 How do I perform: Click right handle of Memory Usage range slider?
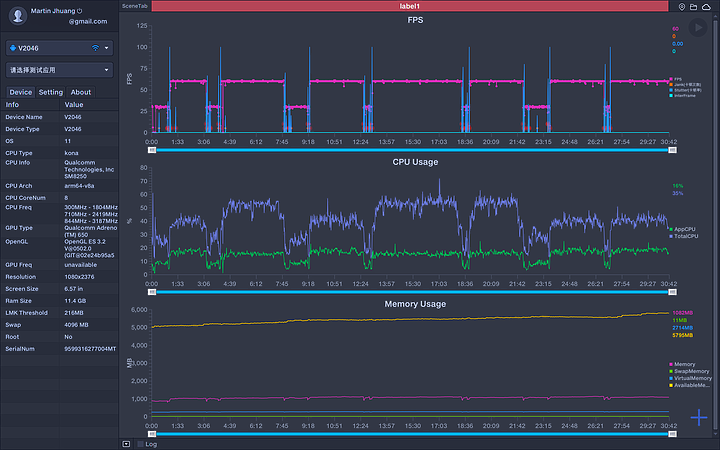click(x=673, y=434)
